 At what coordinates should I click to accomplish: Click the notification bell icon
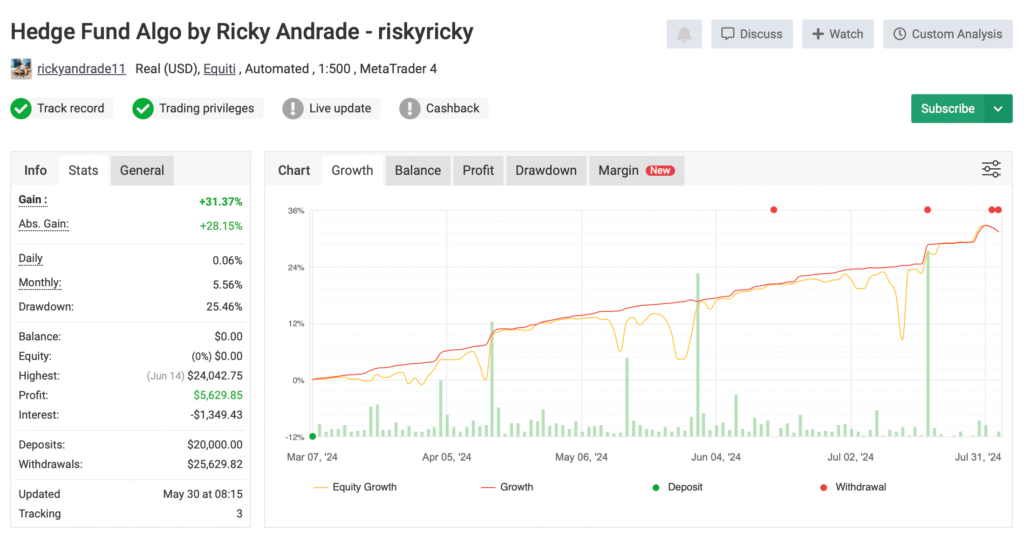tap(684, 34)
